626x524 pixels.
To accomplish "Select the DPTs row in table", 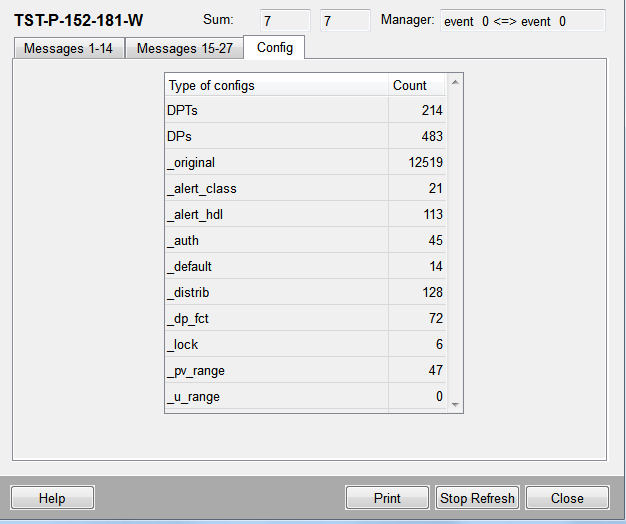I will 276,111.
